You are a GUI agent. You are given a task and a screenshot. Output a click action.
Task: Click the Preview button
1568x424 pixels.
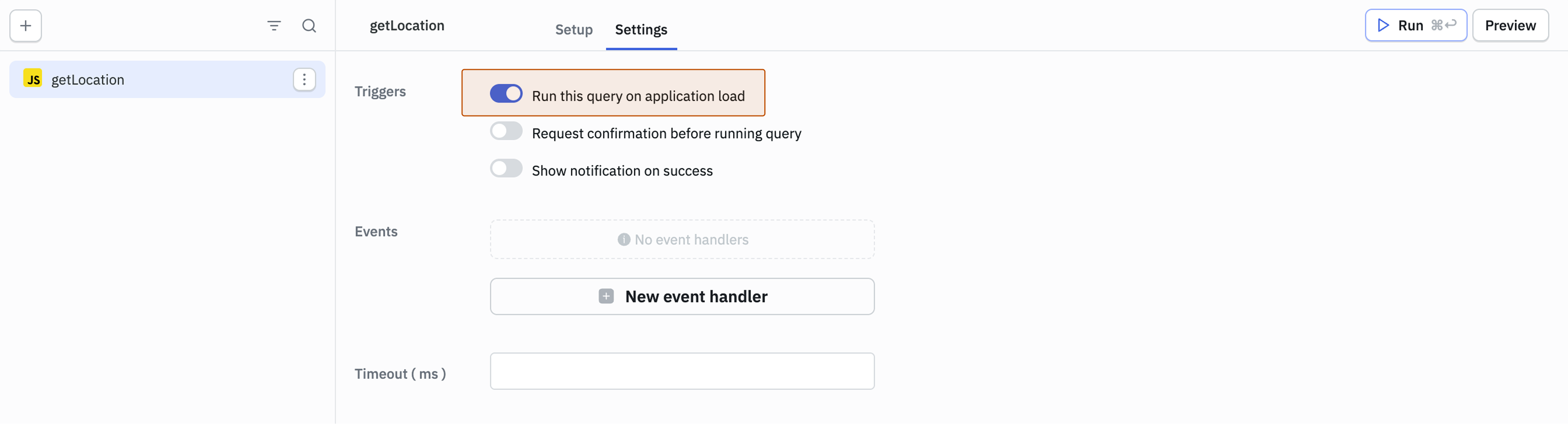[1511, 25]
